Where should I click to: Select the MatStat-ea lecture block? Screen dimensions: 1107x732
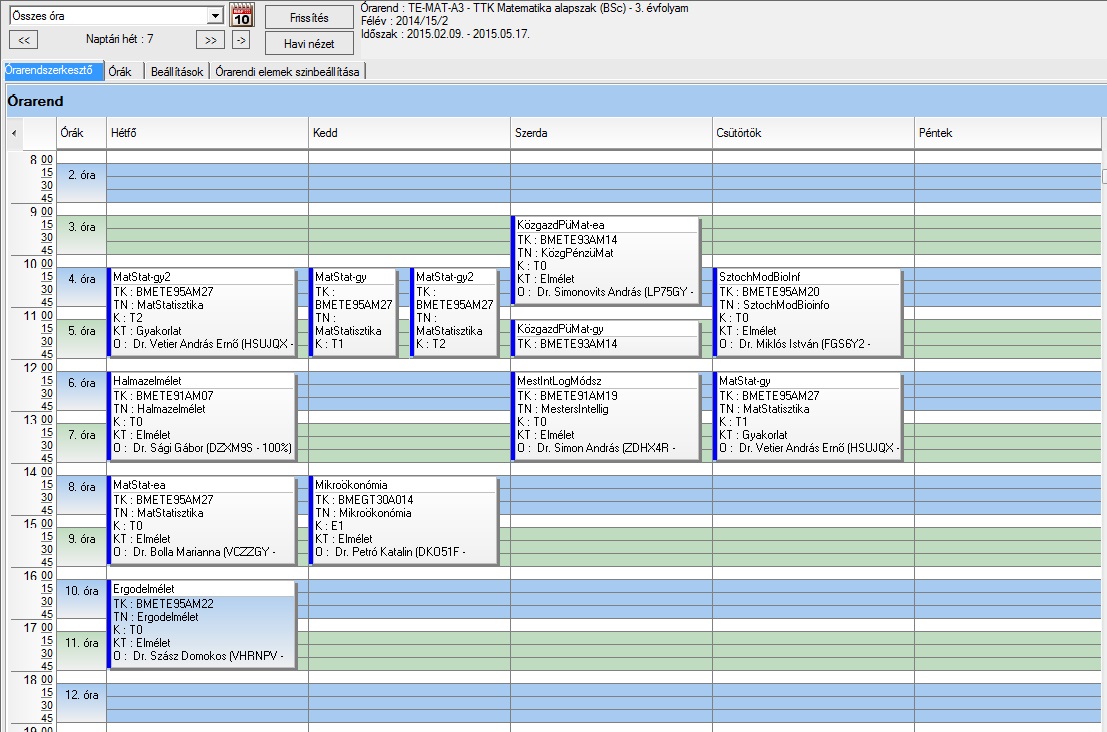click(x=202, y=520)
